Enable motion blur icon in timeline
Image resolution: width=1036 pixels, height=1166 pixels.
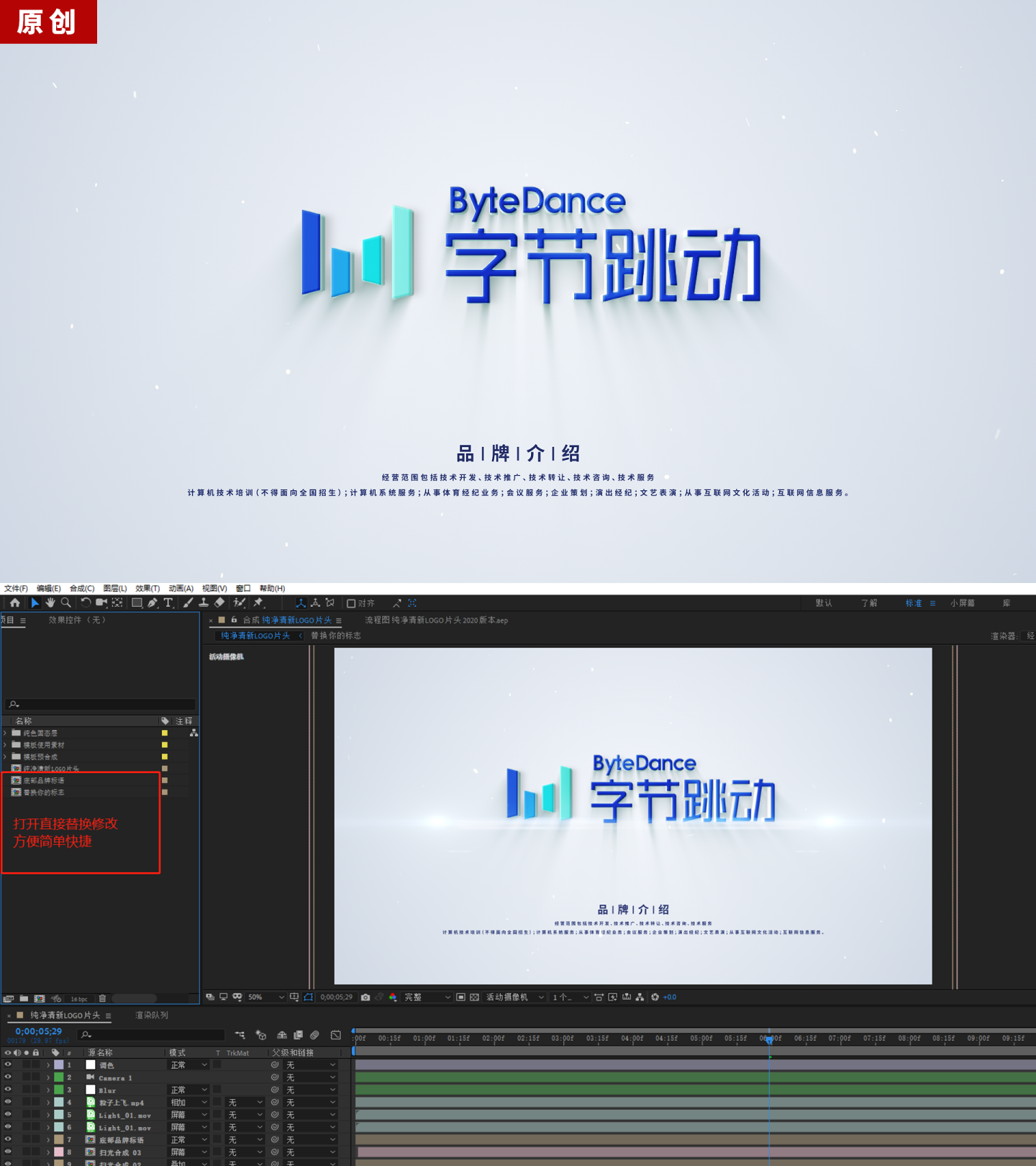tap(314, 1035)
